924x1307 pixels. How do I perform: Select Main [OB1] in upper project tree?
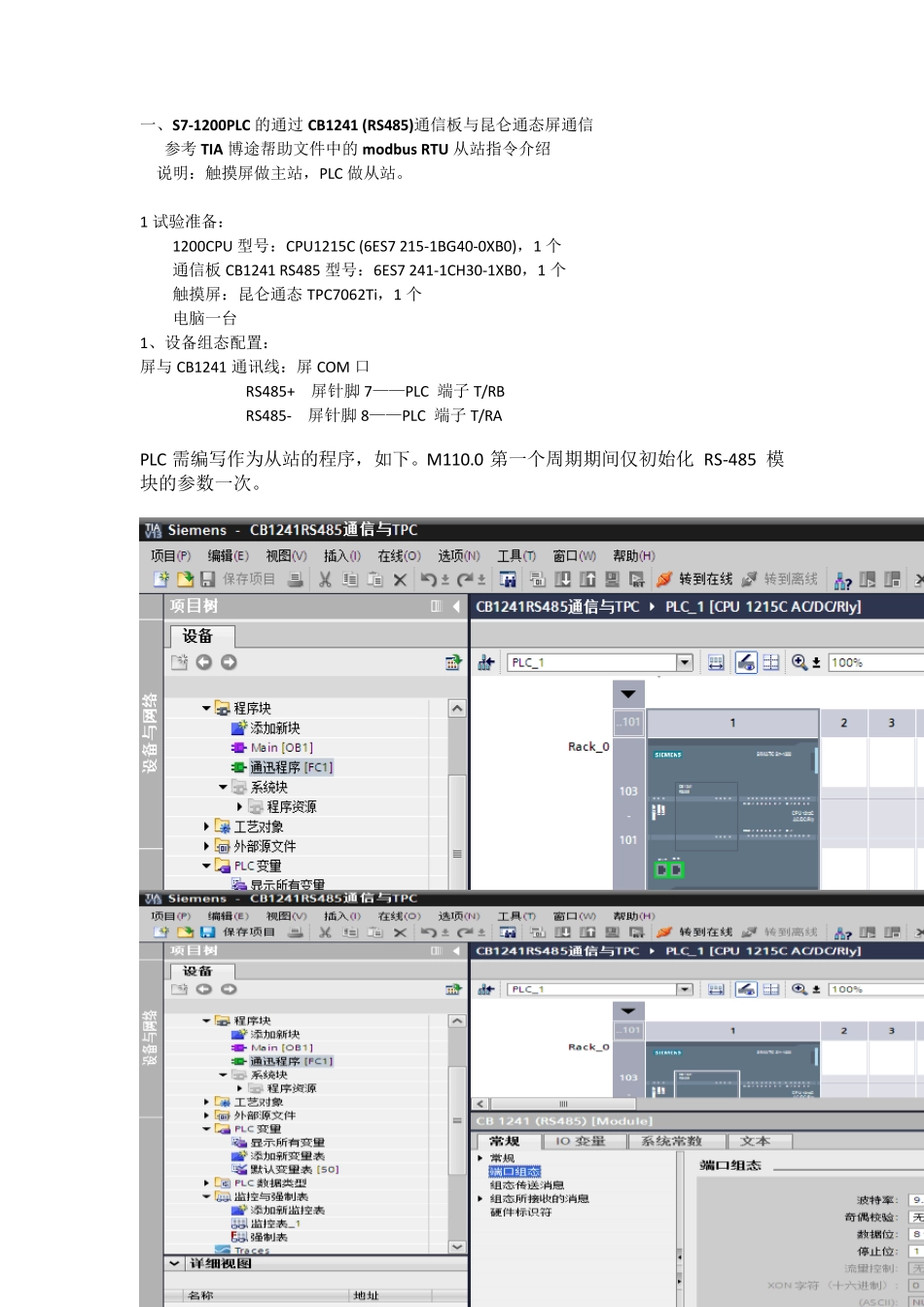(x=281, y=748)
